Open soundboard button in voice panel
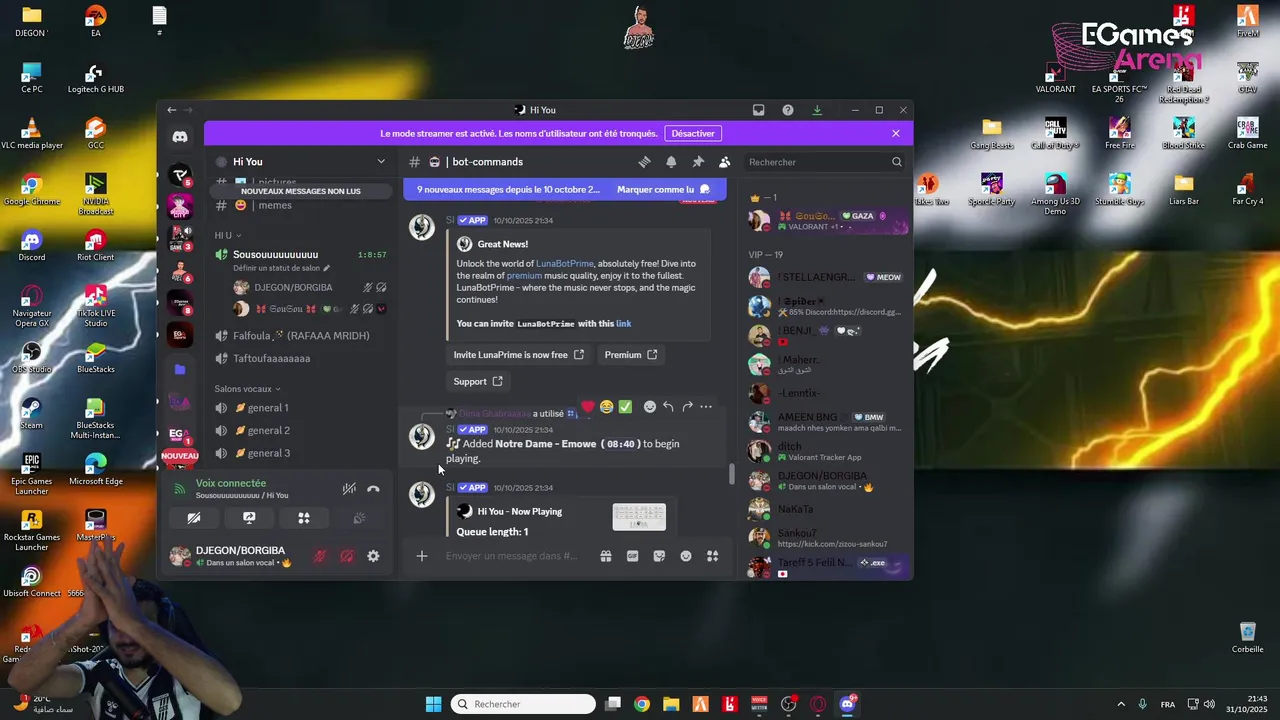This screenshot has height=720, width=1280. pyautogui.click(x=359, y=518)
